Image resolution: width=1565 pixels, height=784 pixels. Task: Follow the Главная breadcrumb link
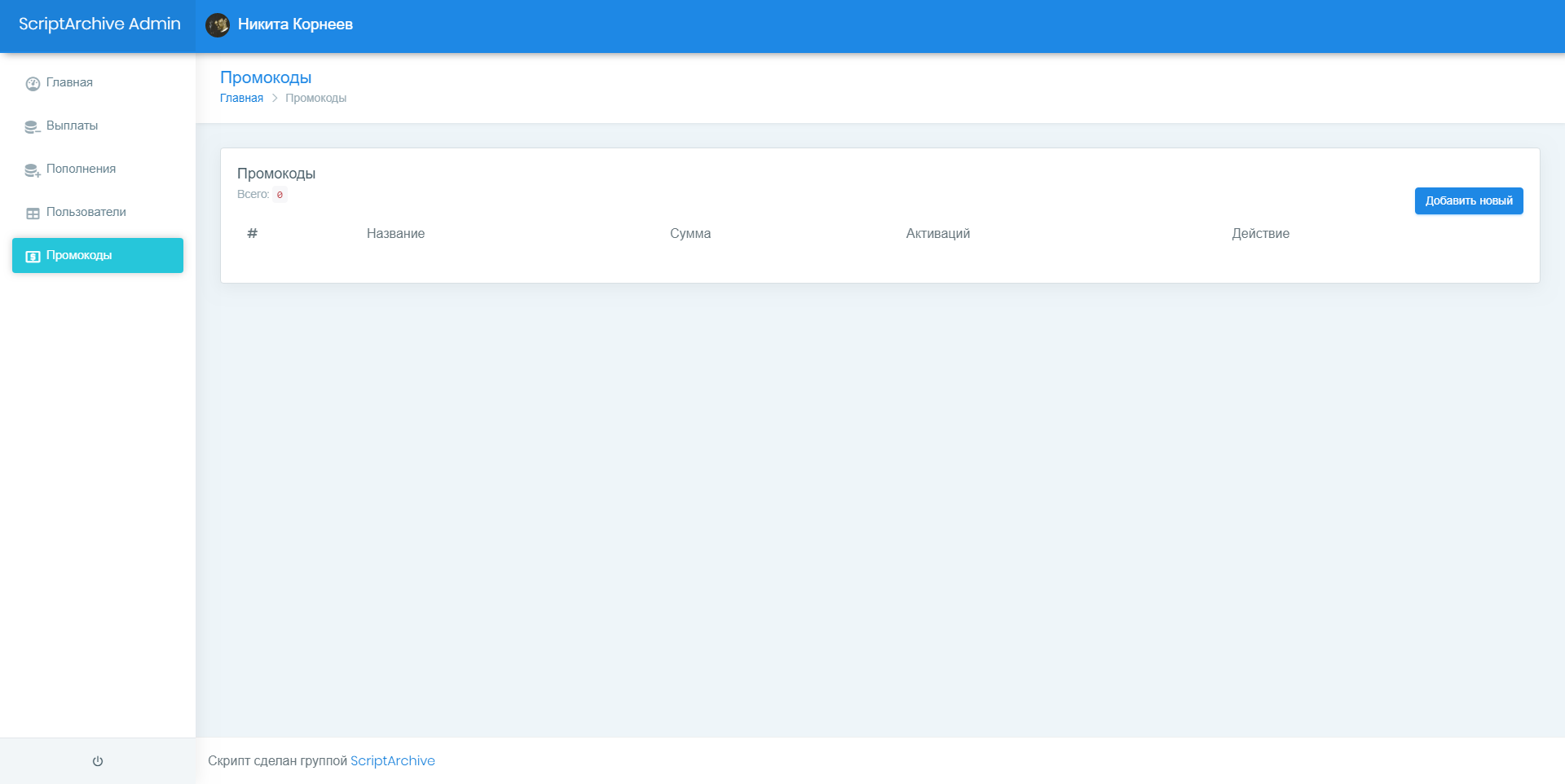[241, 98]
